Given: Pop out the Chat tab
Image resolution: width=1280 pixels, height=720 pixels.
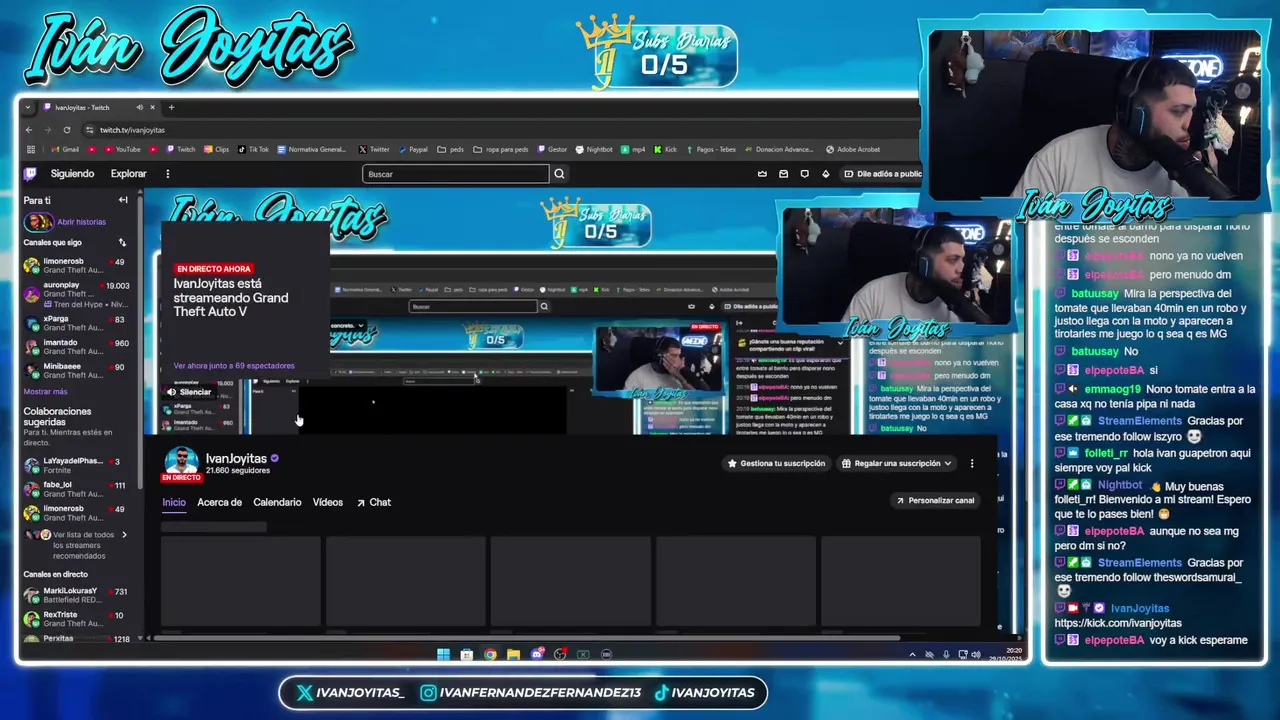Looking at the screenshot, I should tap(374, 502).
